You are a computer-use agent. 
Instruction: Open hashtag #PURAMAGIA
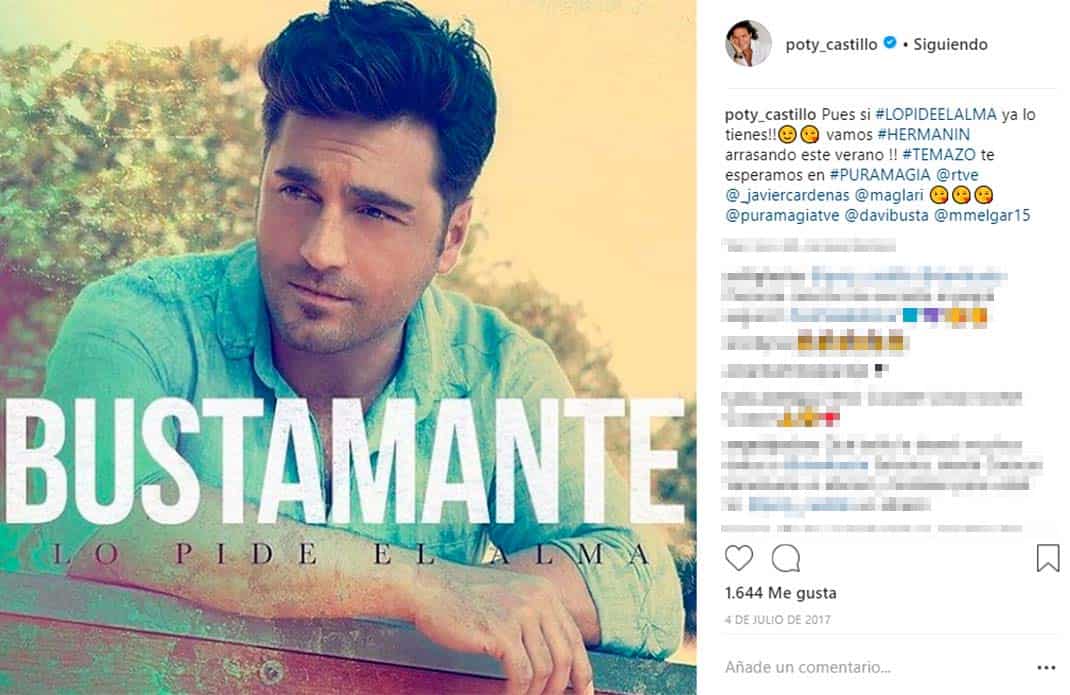[x=880, y=175]
